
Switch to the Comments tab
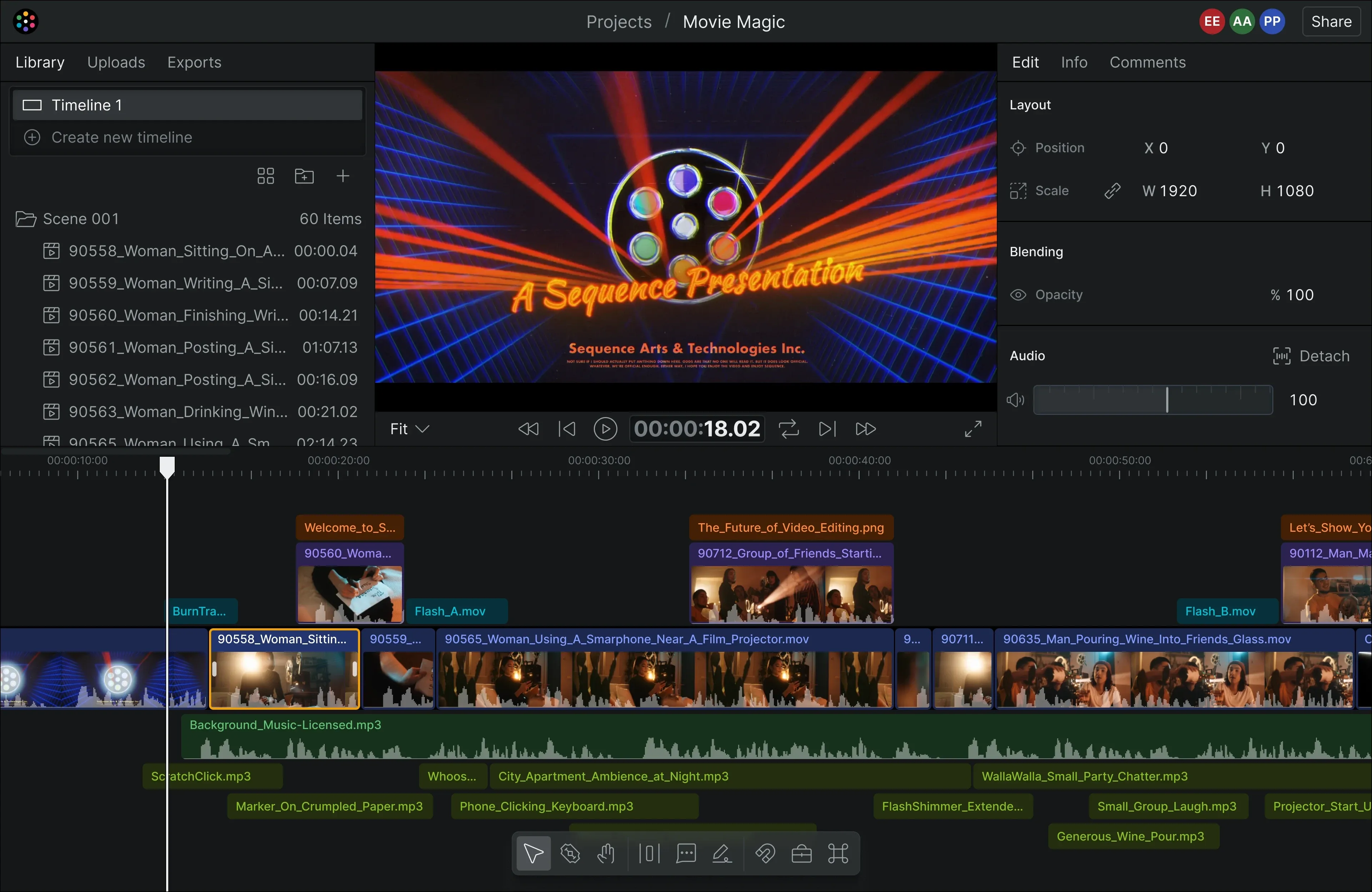tap(1147, 62)
